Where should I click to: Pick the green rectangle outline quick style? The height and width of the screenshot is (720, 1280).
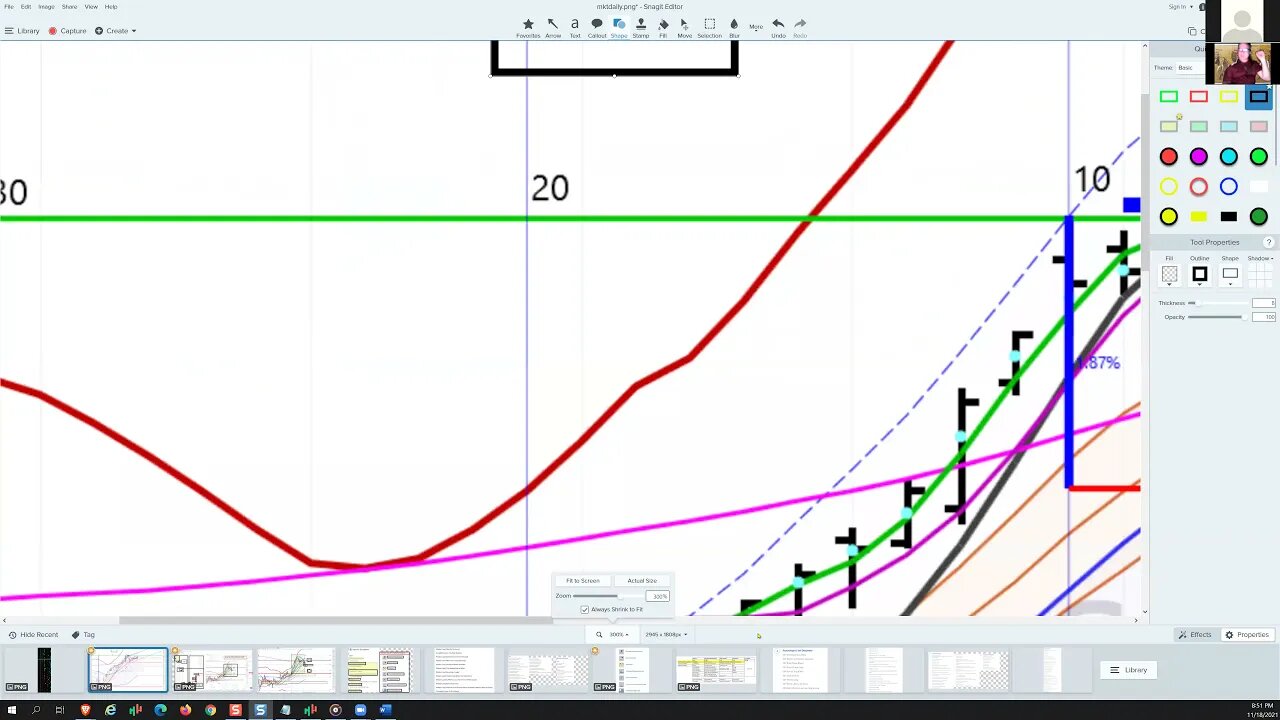point(1168,97)
